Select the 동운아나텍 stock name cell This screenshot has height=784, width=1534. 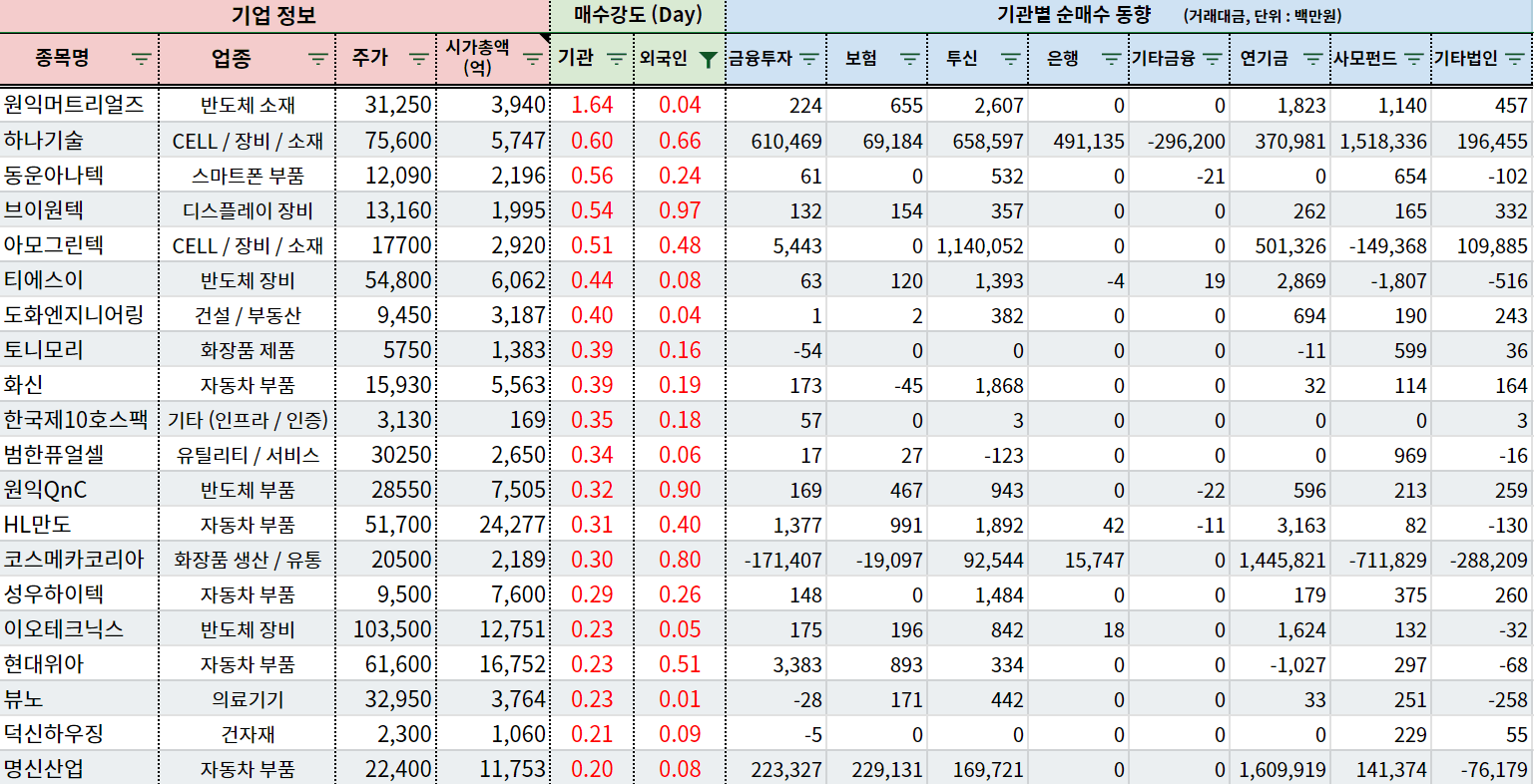point(79,176)
